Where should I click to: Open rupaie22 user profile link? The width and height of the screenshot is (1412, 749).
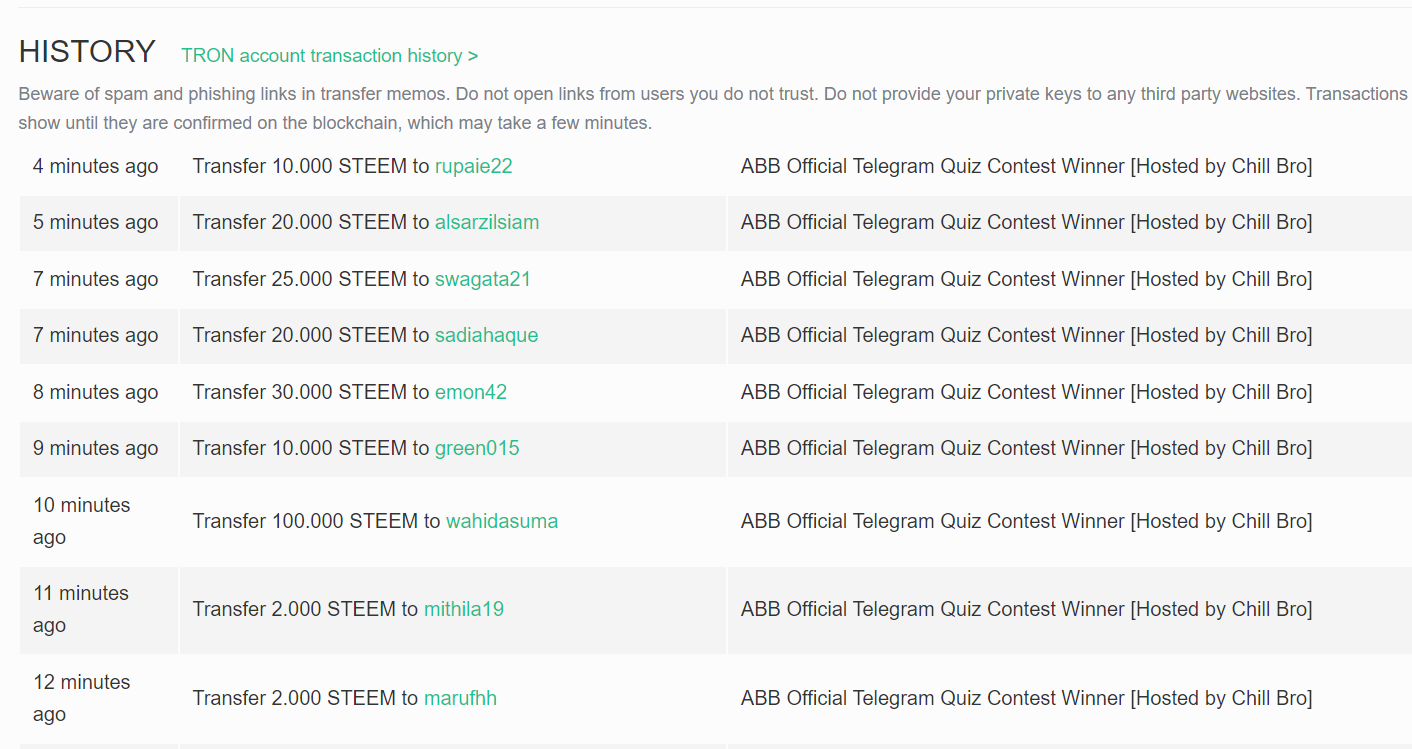(473, 166)
